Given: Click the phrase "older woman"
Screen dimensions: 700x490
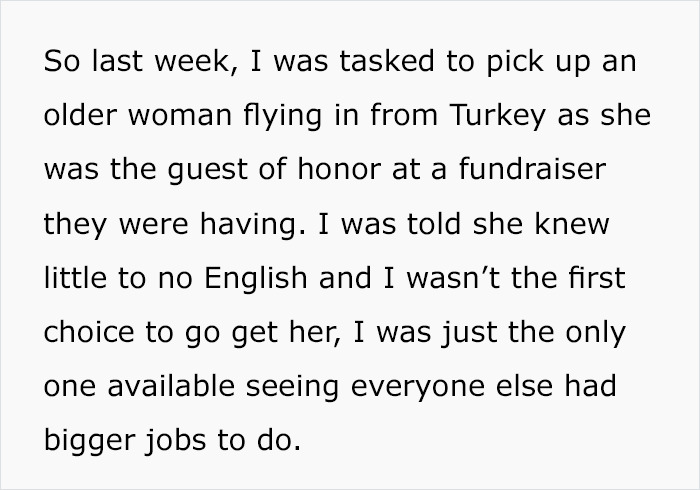Looking at the screenshot, I should click(138, 115).
